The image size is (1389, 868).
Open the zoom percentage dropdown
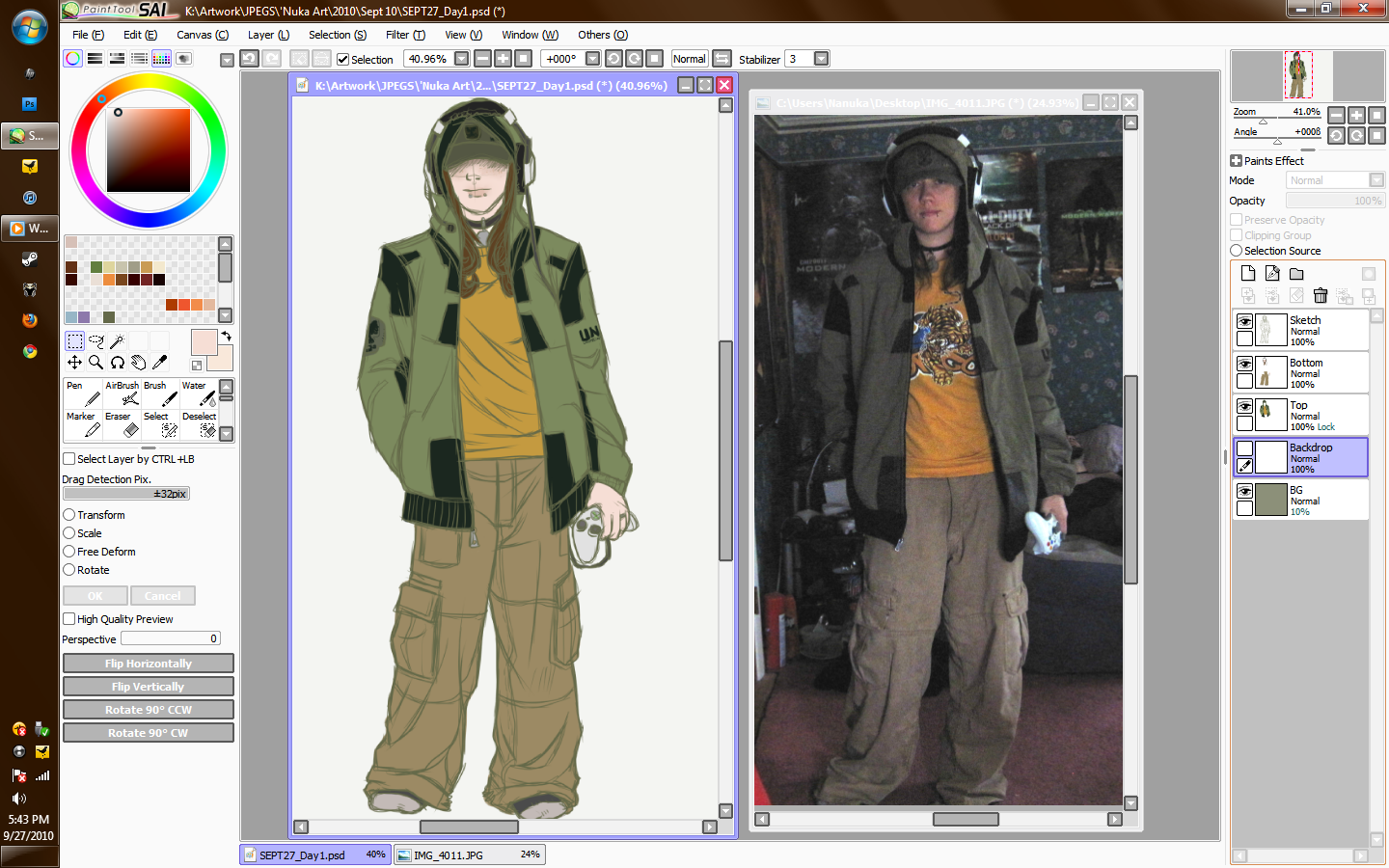[x=461, y=59]
